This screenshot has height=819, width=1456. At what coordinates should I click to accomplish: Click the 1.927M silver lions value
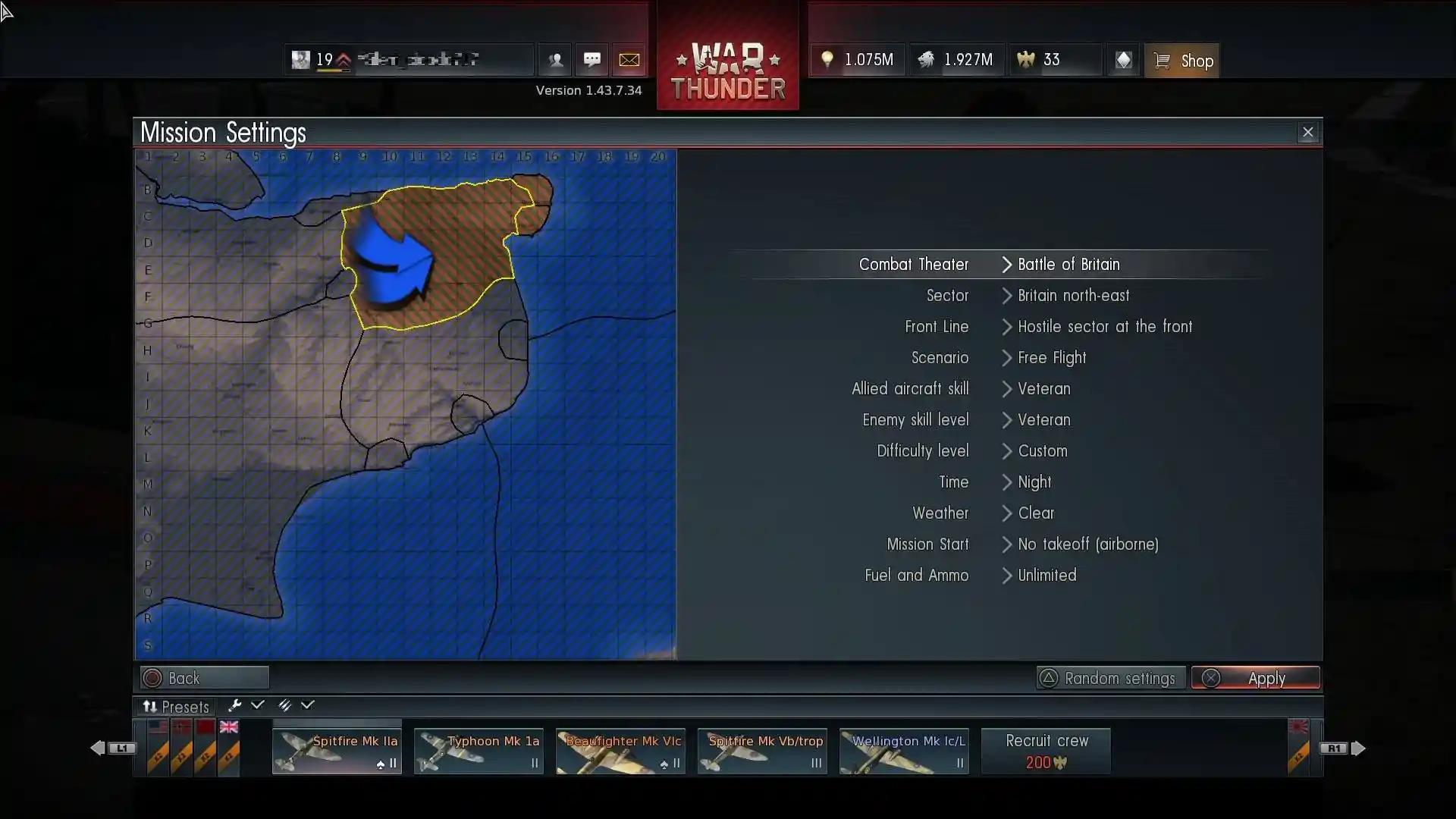[968, 60]
